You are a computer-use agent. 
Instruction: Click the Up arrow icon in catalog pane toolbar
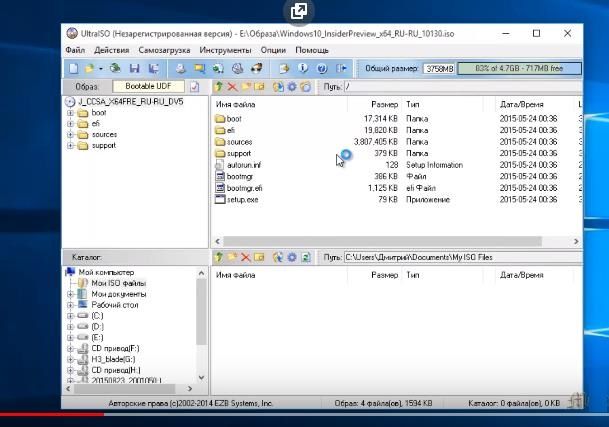tap(219, 257)
